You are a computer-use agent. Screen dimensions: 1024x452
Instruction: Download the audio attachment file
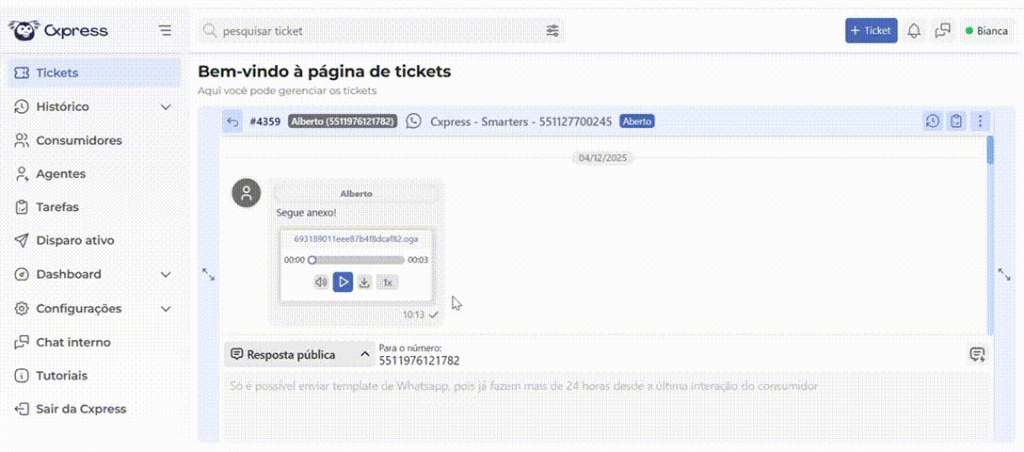(x=365, y=282)
